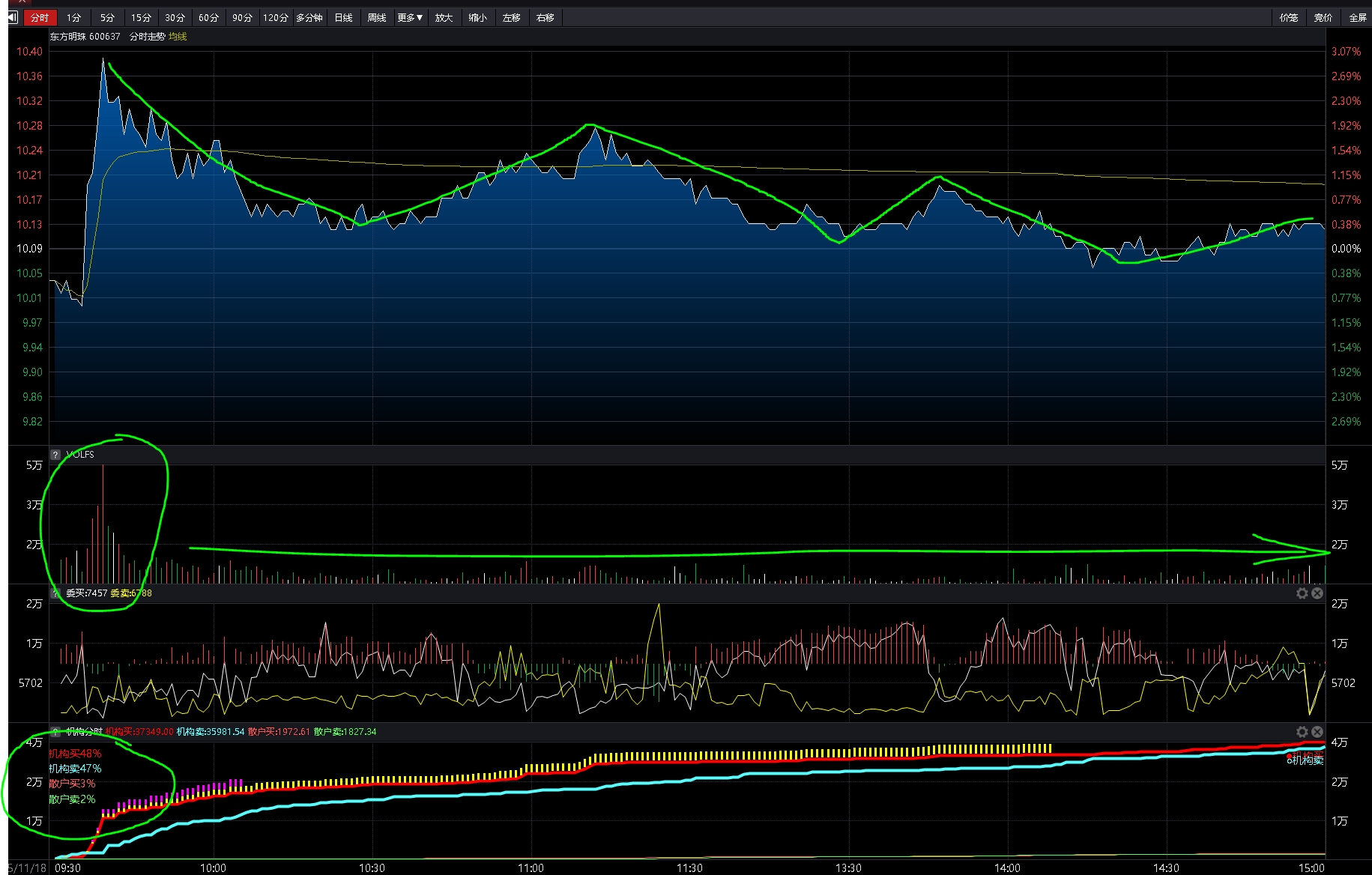Viewport: 1372px width, 875px height.
Task: Click 放大 to zoom in chart
Action: click(444, 17)
